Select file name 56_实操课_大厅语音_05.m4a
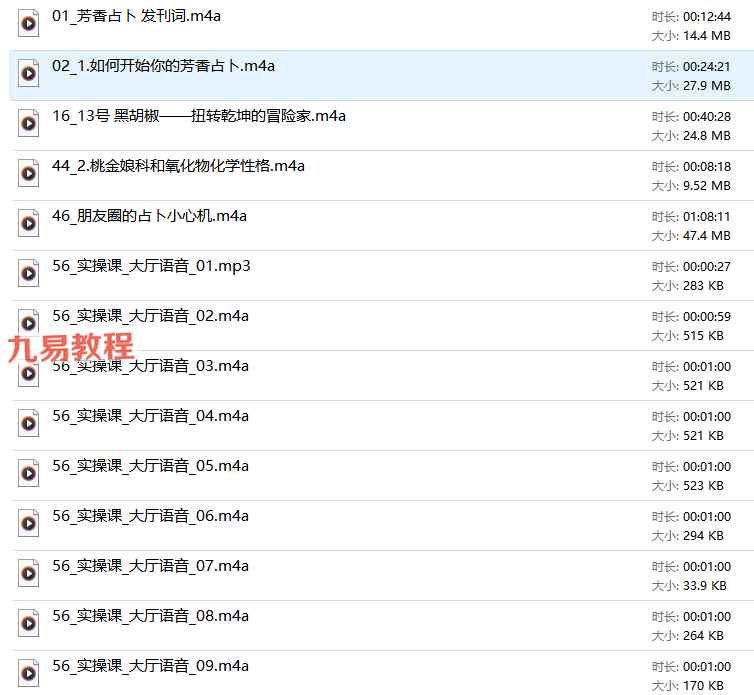The height and width of the screenshot is (695, 754). pos(150,467)
